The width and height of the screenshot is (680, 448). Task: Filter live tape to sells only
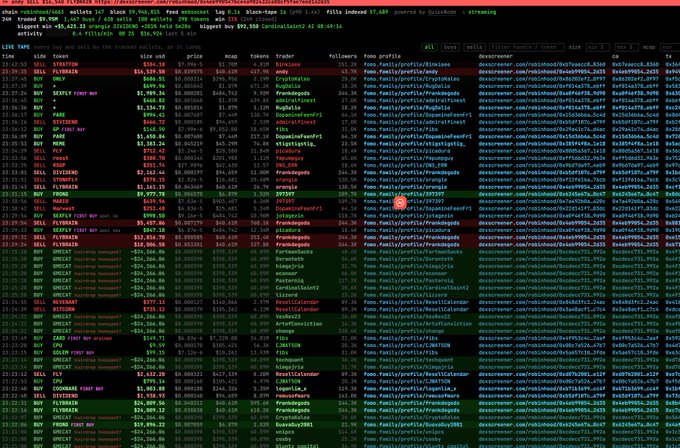click(474, 47)
